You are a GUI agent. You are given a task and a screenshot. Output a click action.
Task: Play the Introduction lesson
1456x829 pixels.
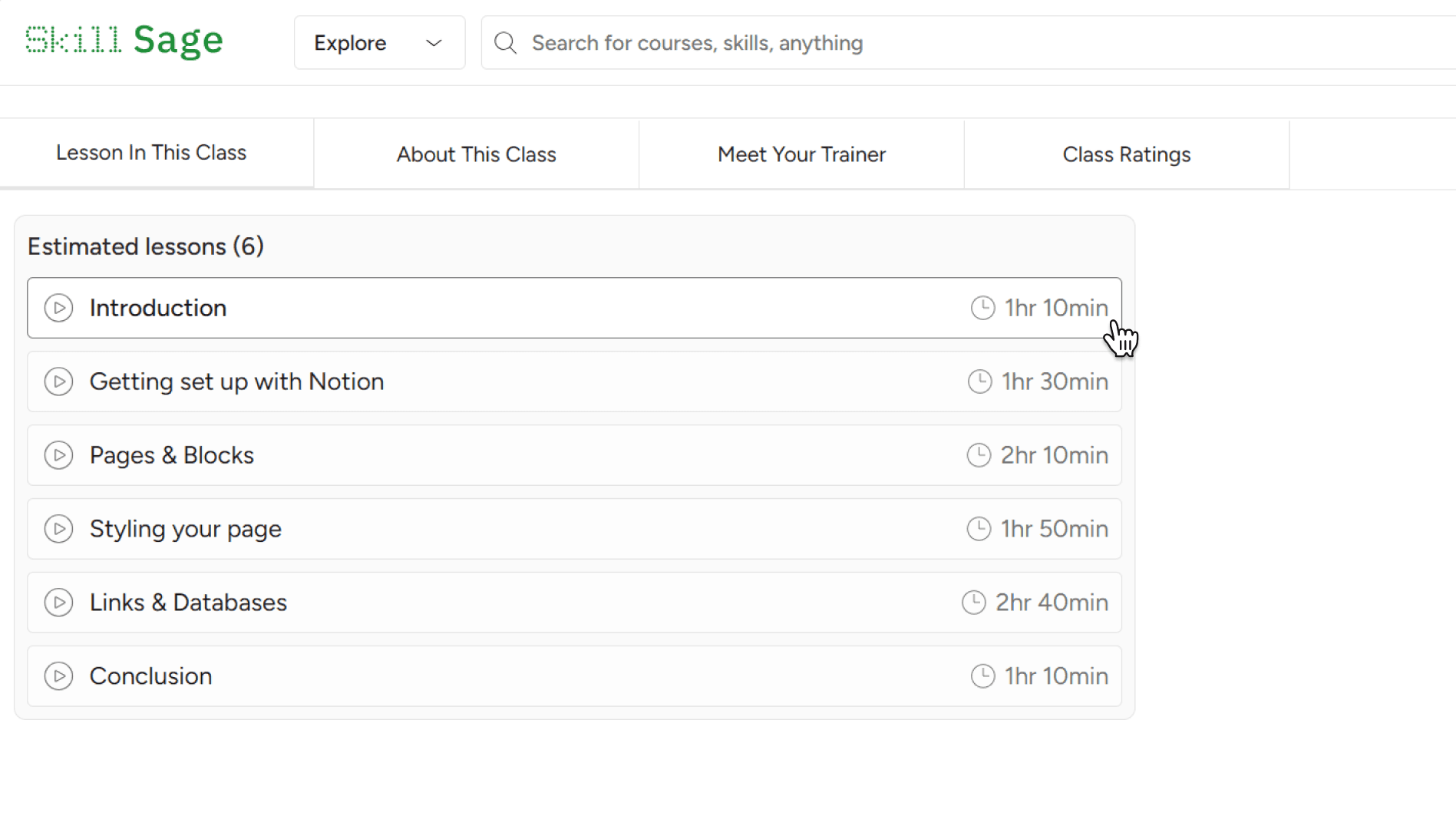(58, 308)
